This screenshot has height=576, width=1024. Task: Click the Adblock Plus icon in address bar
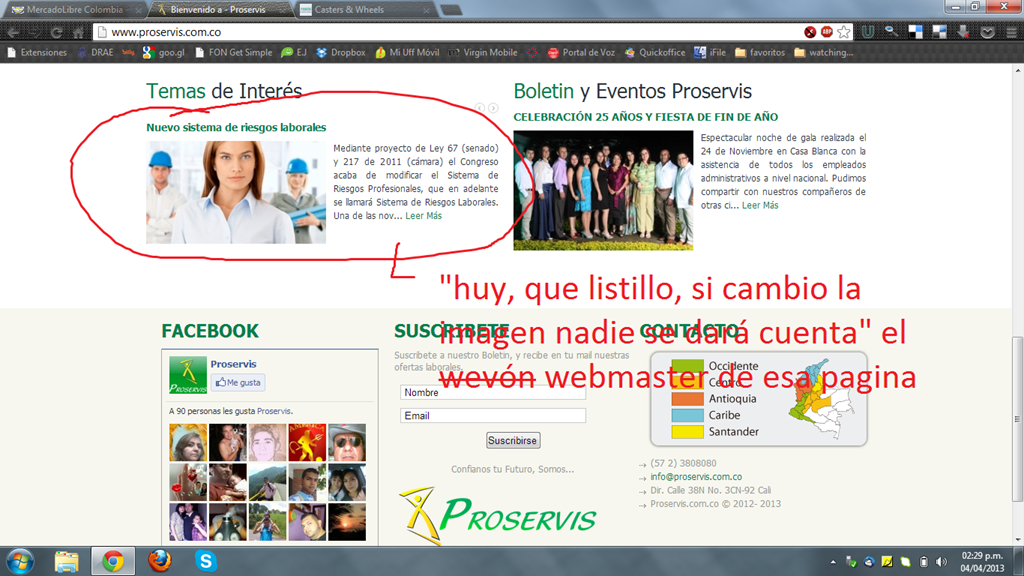tap(827, 32)
